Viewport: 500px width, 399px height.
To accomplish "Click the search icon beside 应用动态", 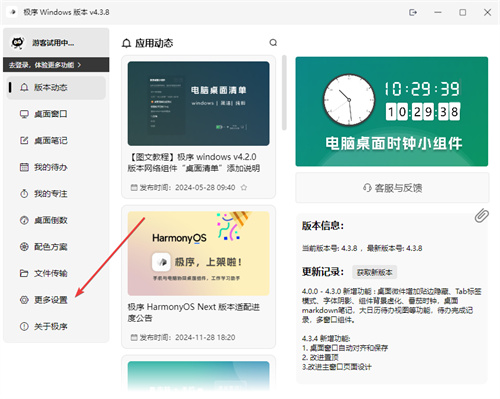I will pos(273,43).
